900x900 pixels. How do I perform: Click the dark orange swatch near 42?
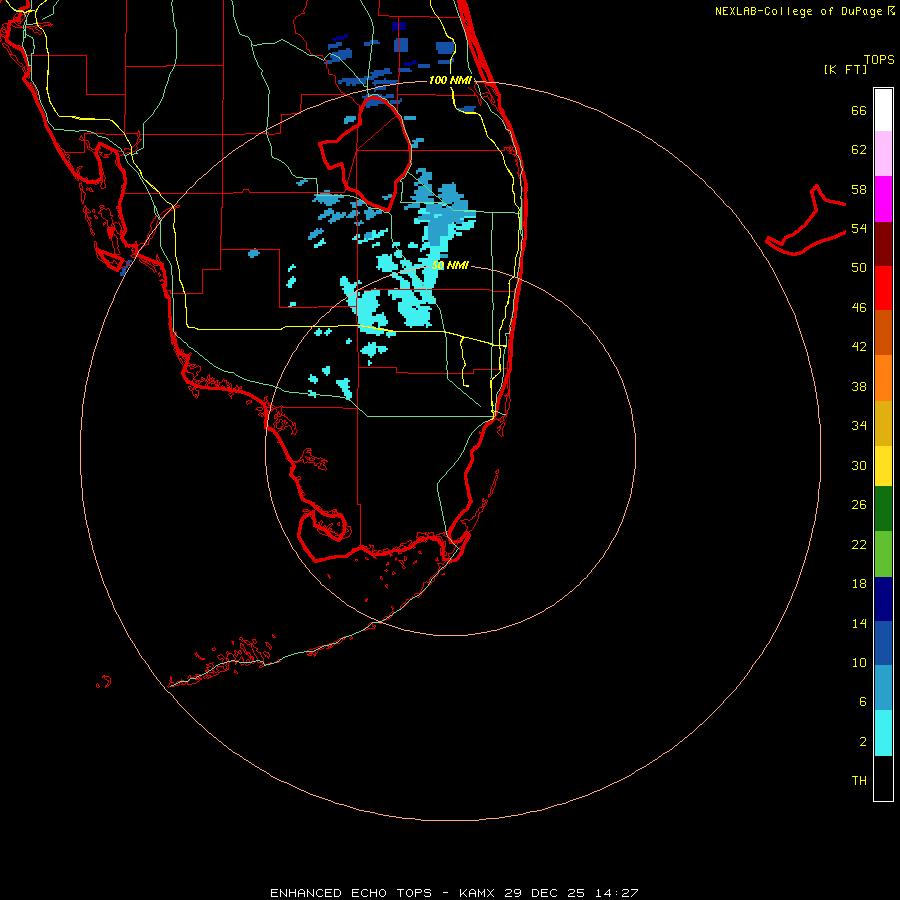883,332
